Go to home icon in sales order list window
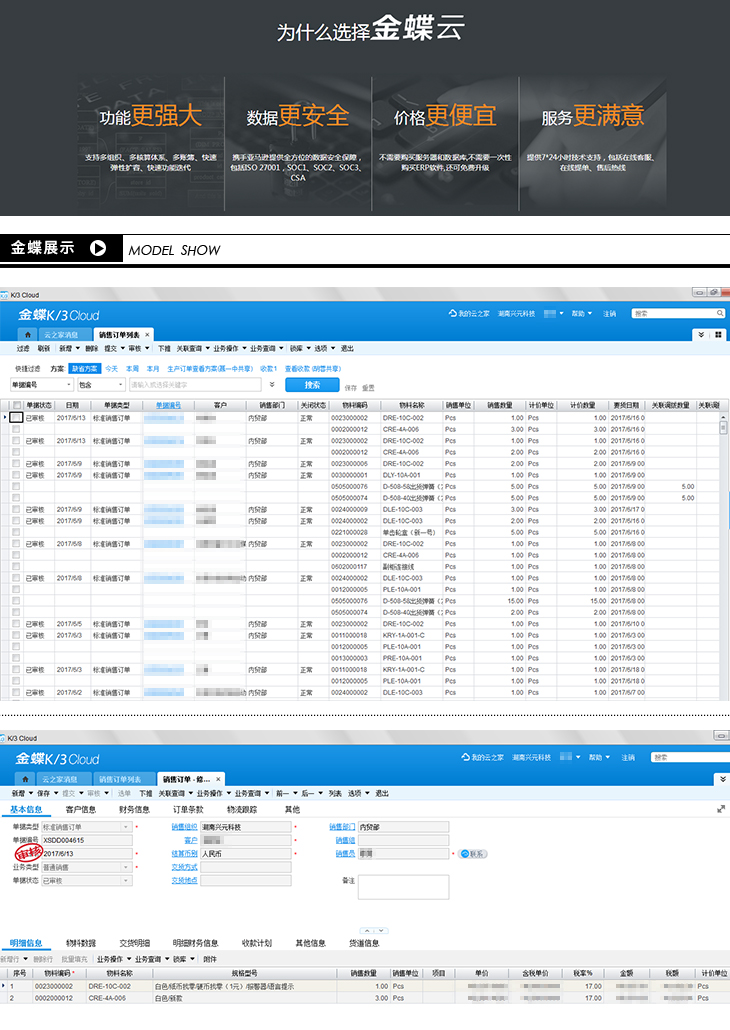The image size is (730, 1030). pos(28,335)
